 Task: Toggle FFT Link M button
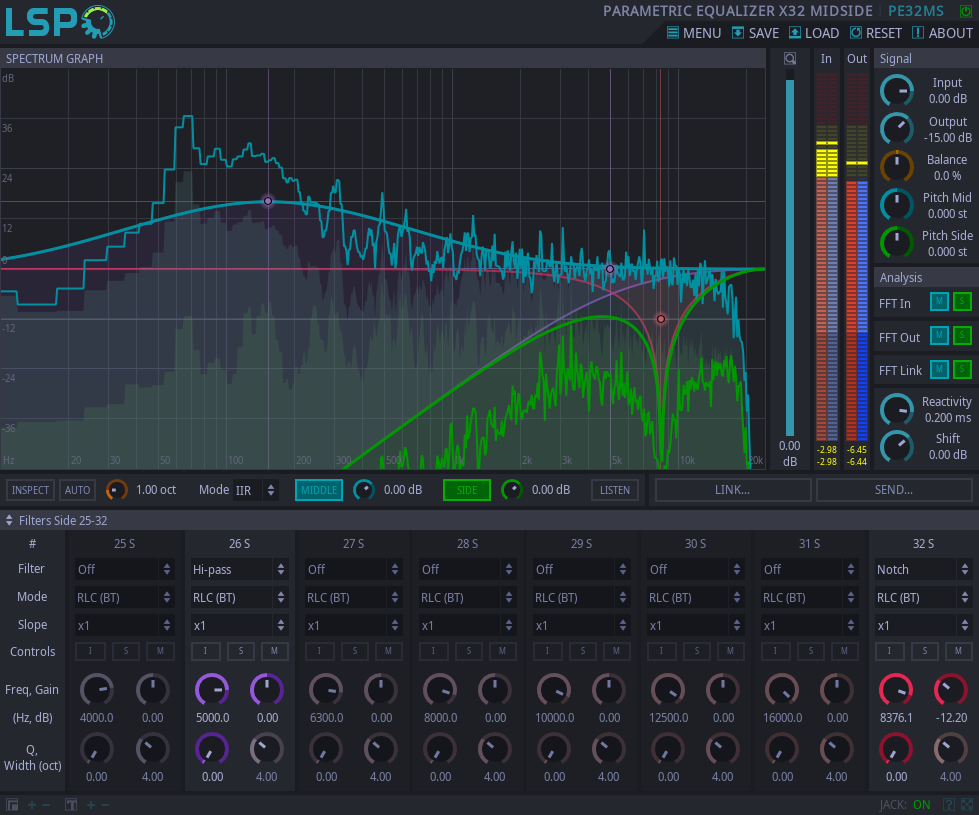tap(939, 369)
